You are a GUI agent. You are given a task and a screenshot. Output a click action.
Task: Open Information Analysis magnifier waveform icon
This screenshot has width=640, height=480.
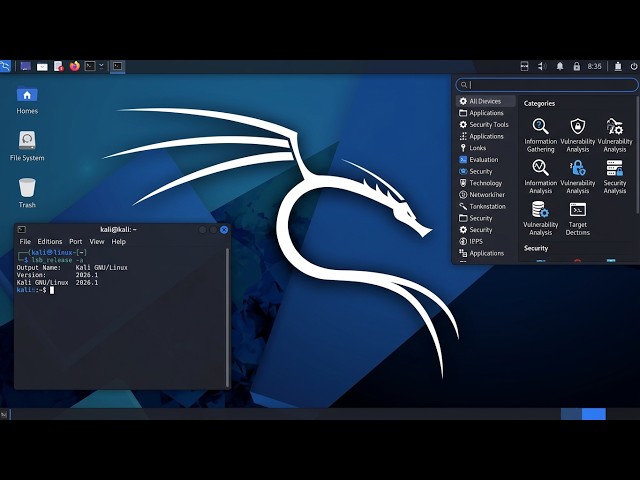click(x=540, y=177)
